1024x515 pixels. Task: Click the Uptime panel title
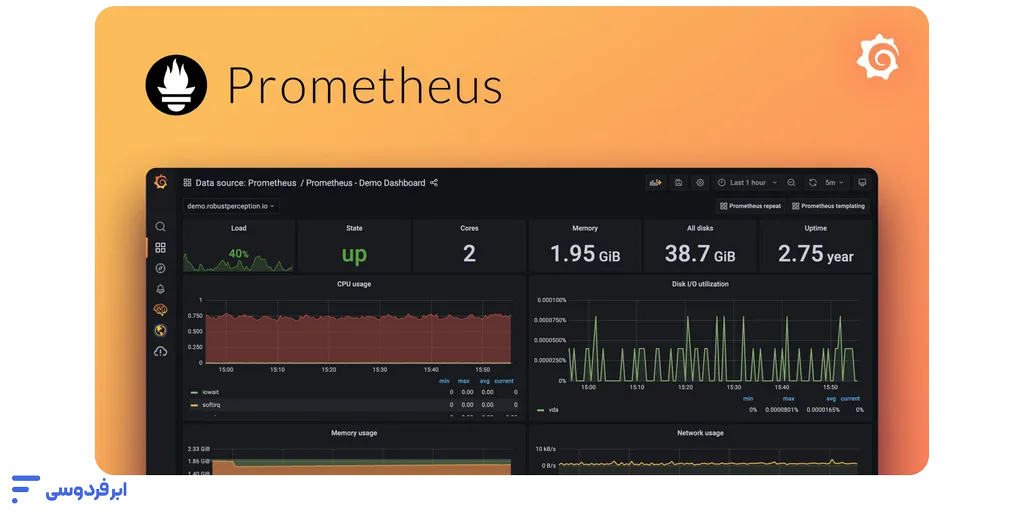tap(815, 228)
